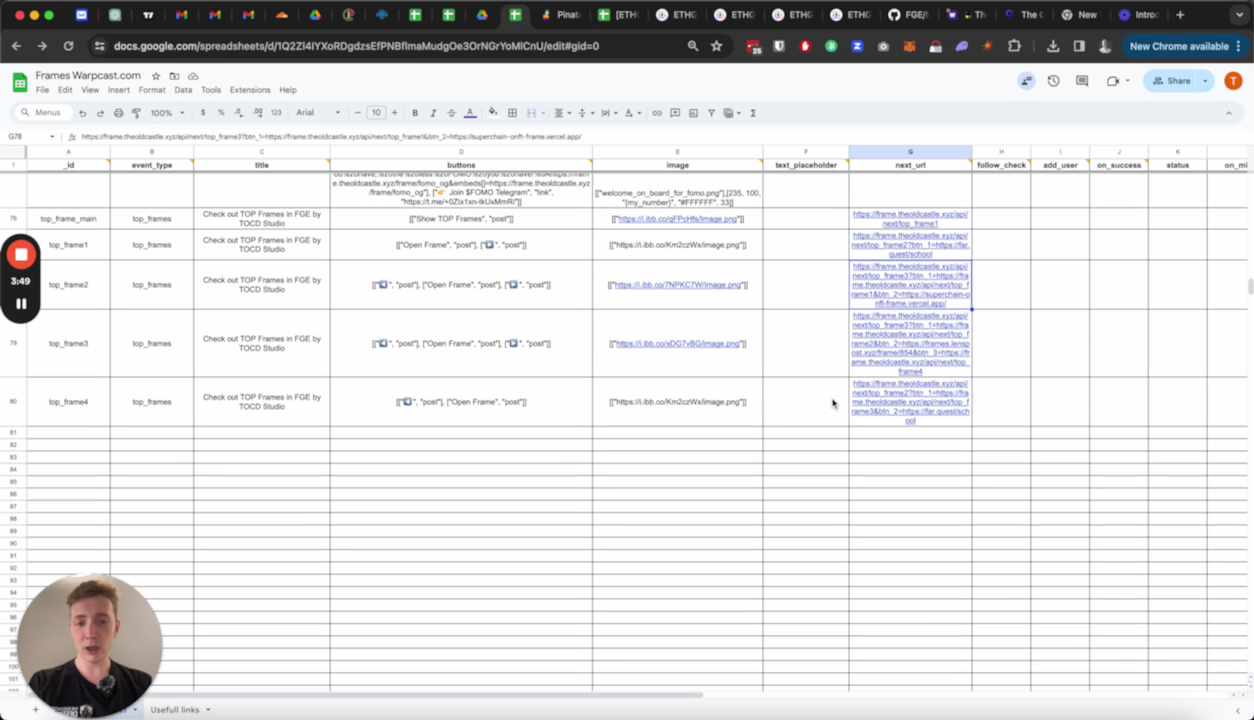The image size is (1254, 720).
Task: Increase font size with plus
Action: pyautogui.click(x=395, y=113)
